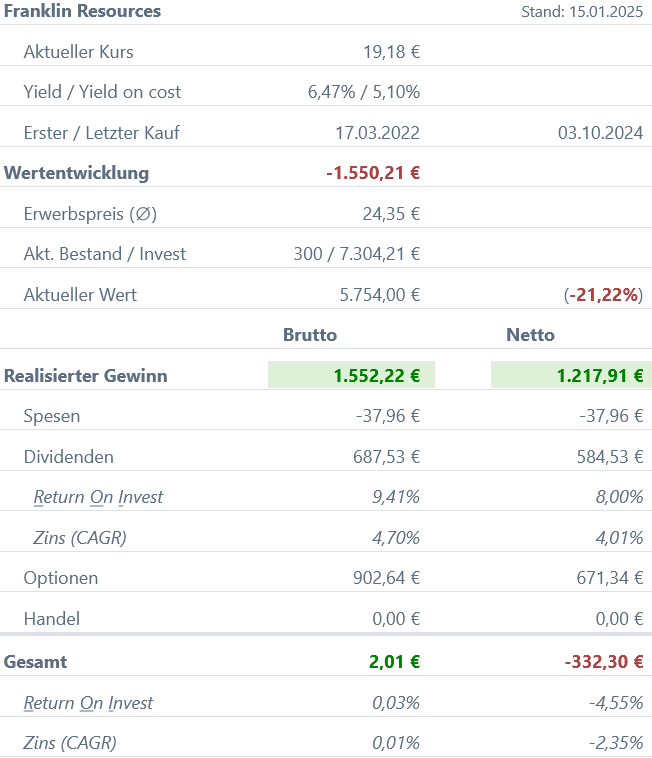
Task: Click the 0,01% total CAGR
Action: tap(396, 743)
